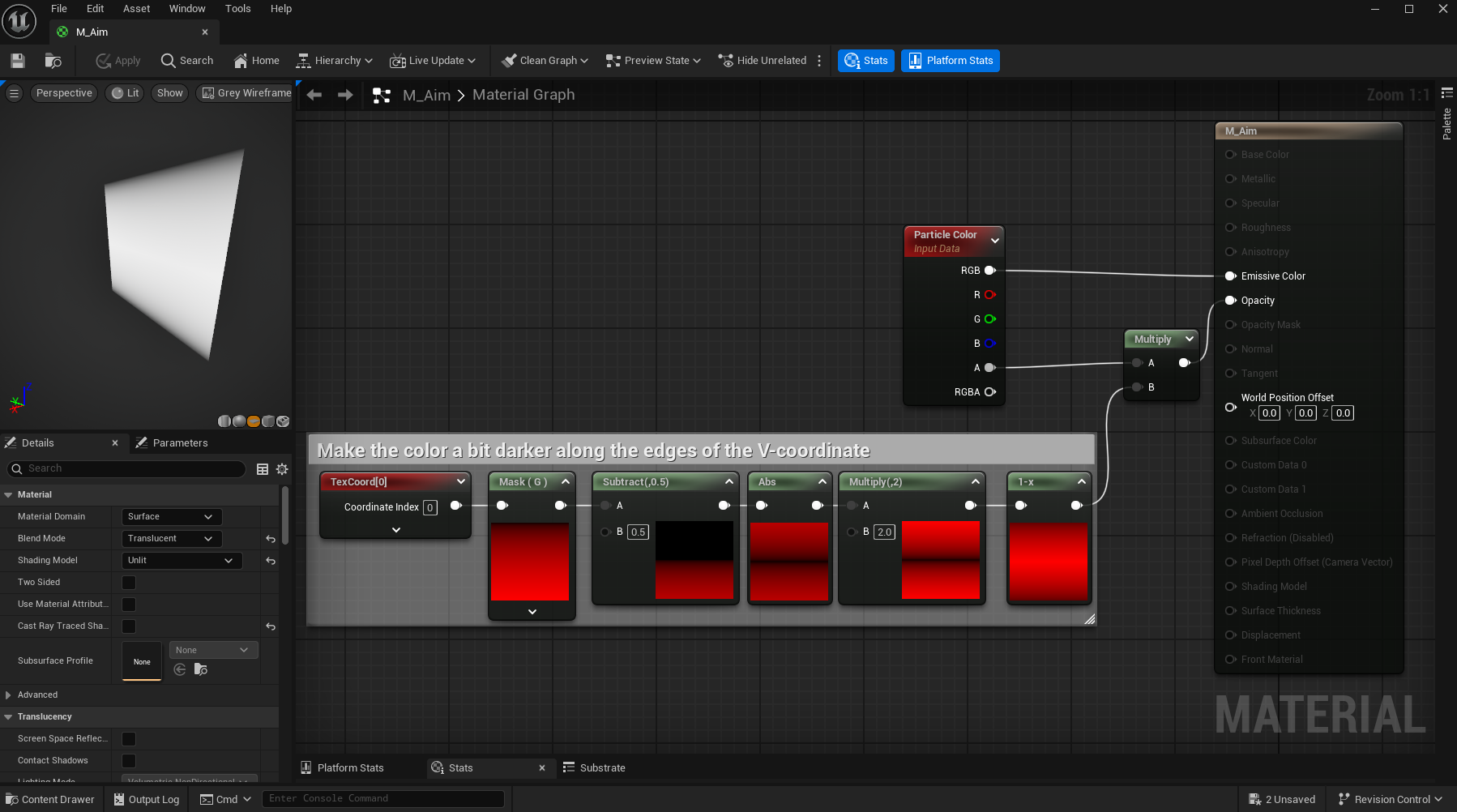Enable the Contact Shadows checkbox
Screen dimensions: 1457x812
point(129,761)
